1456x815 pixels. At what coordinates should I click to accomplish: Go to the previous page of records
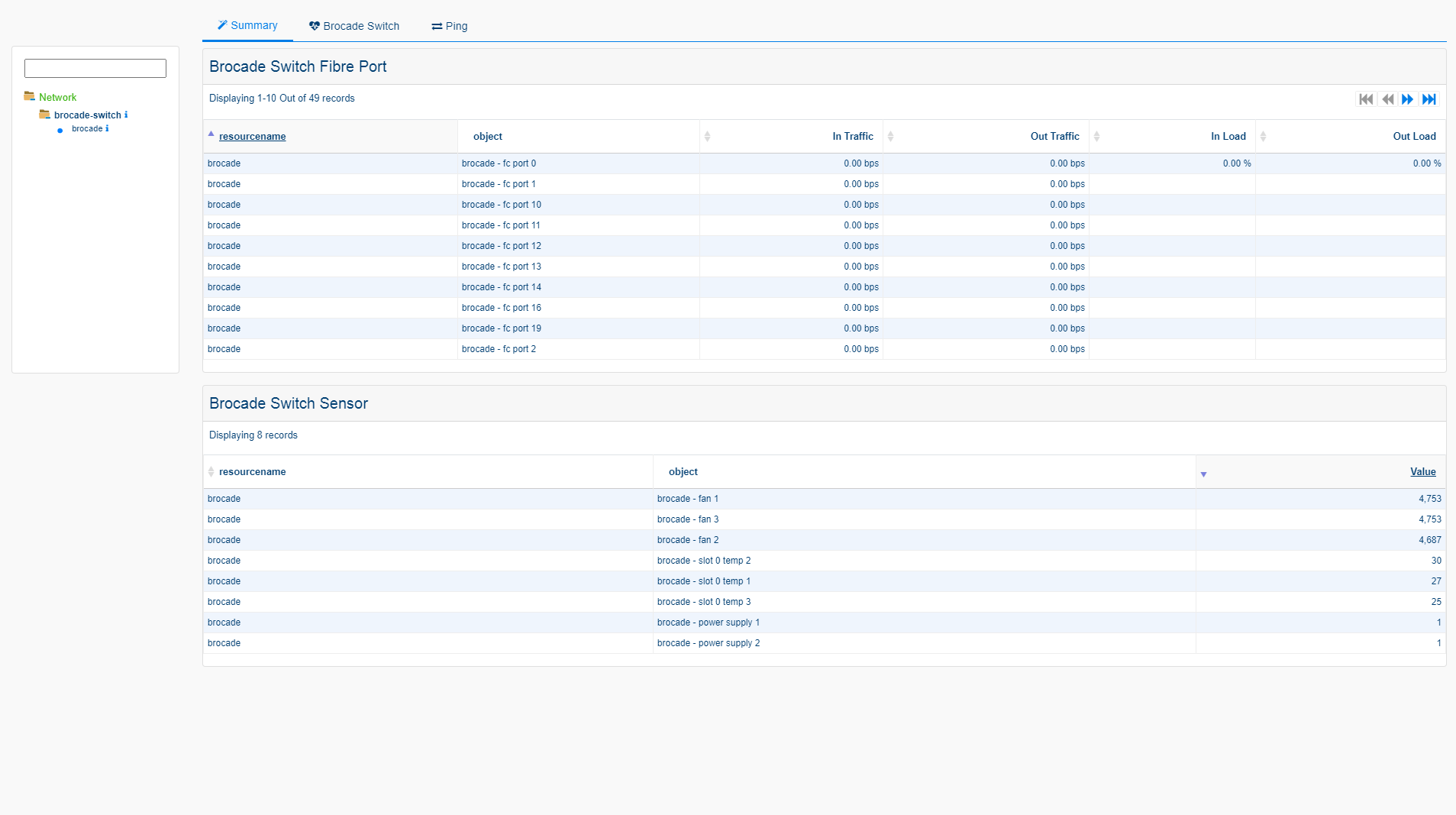[1387, 99]
